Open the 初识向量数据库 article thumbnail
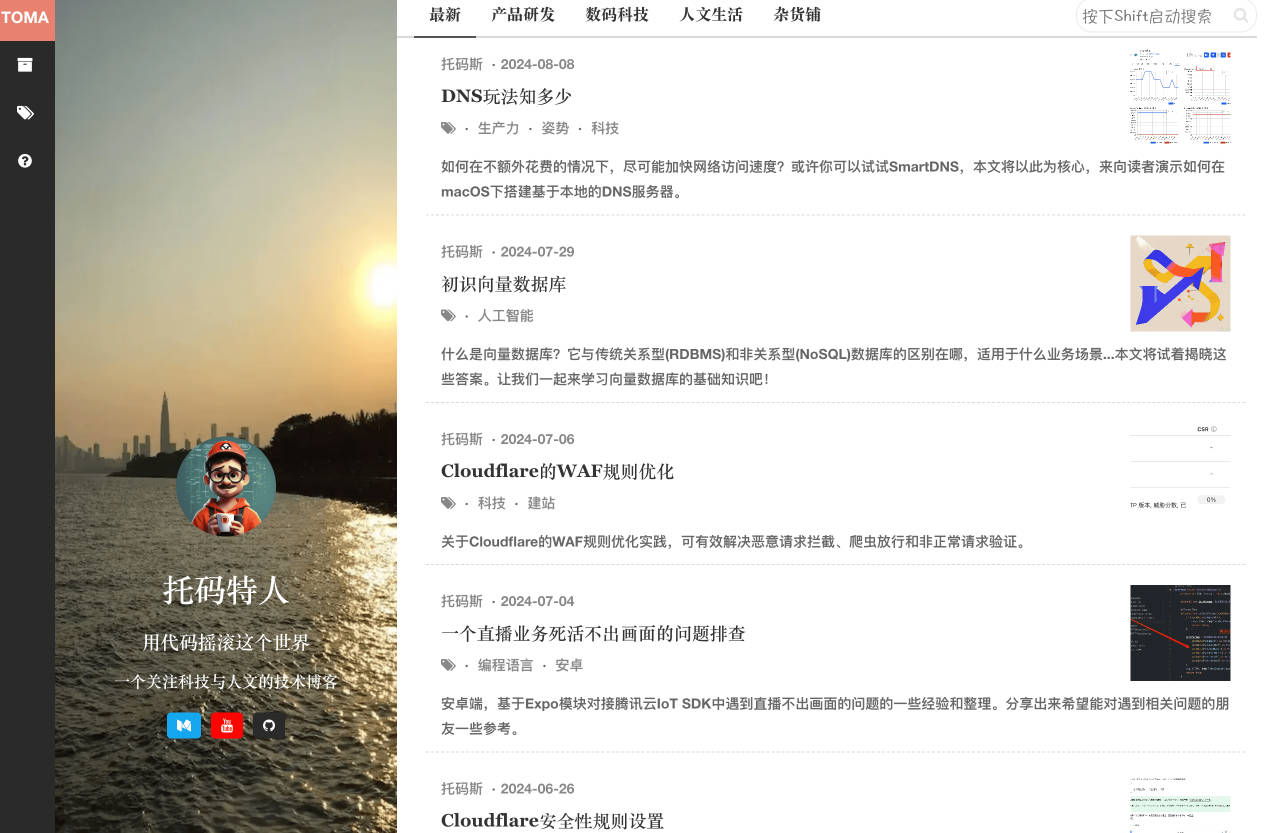Viewport: 1265px width, 833px height. [x=1180, y=283]
